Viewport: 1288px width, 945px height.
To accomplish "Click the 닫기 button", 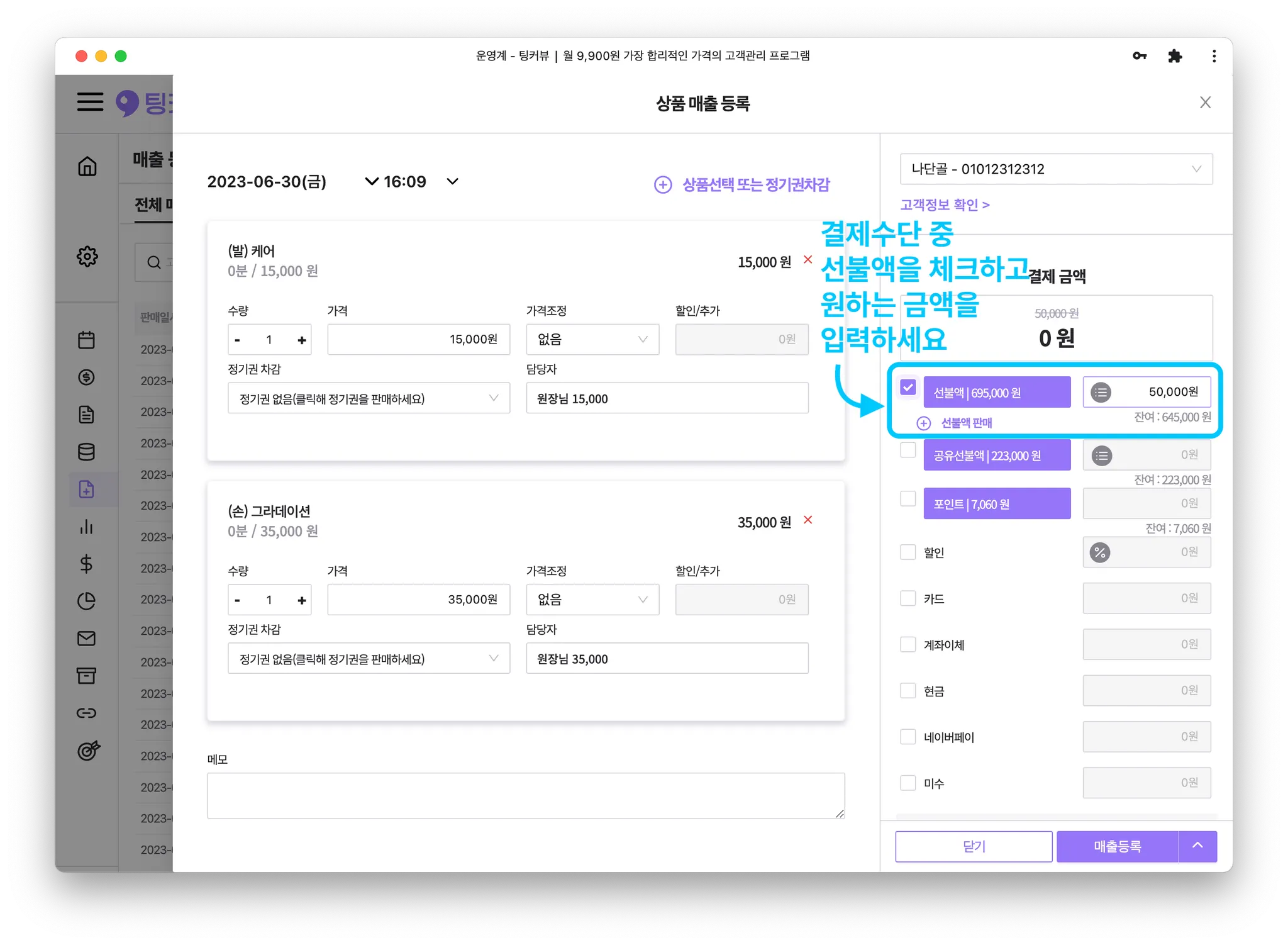I will [973, 846].
